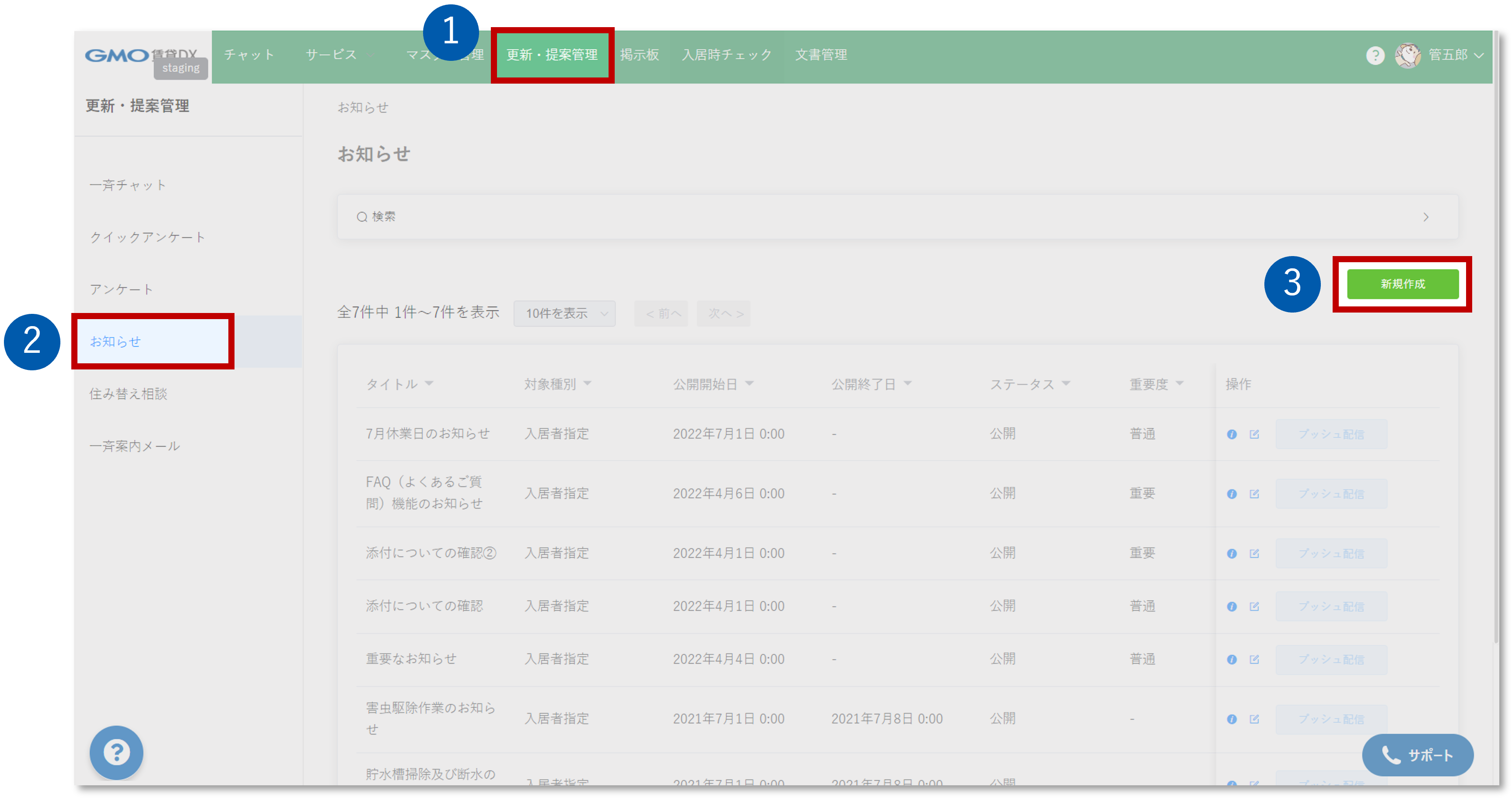Click info icon for 7月休業日のお知らせ row
Image resolution: width=1512 pixels, height=798 pixels.
1232,434
